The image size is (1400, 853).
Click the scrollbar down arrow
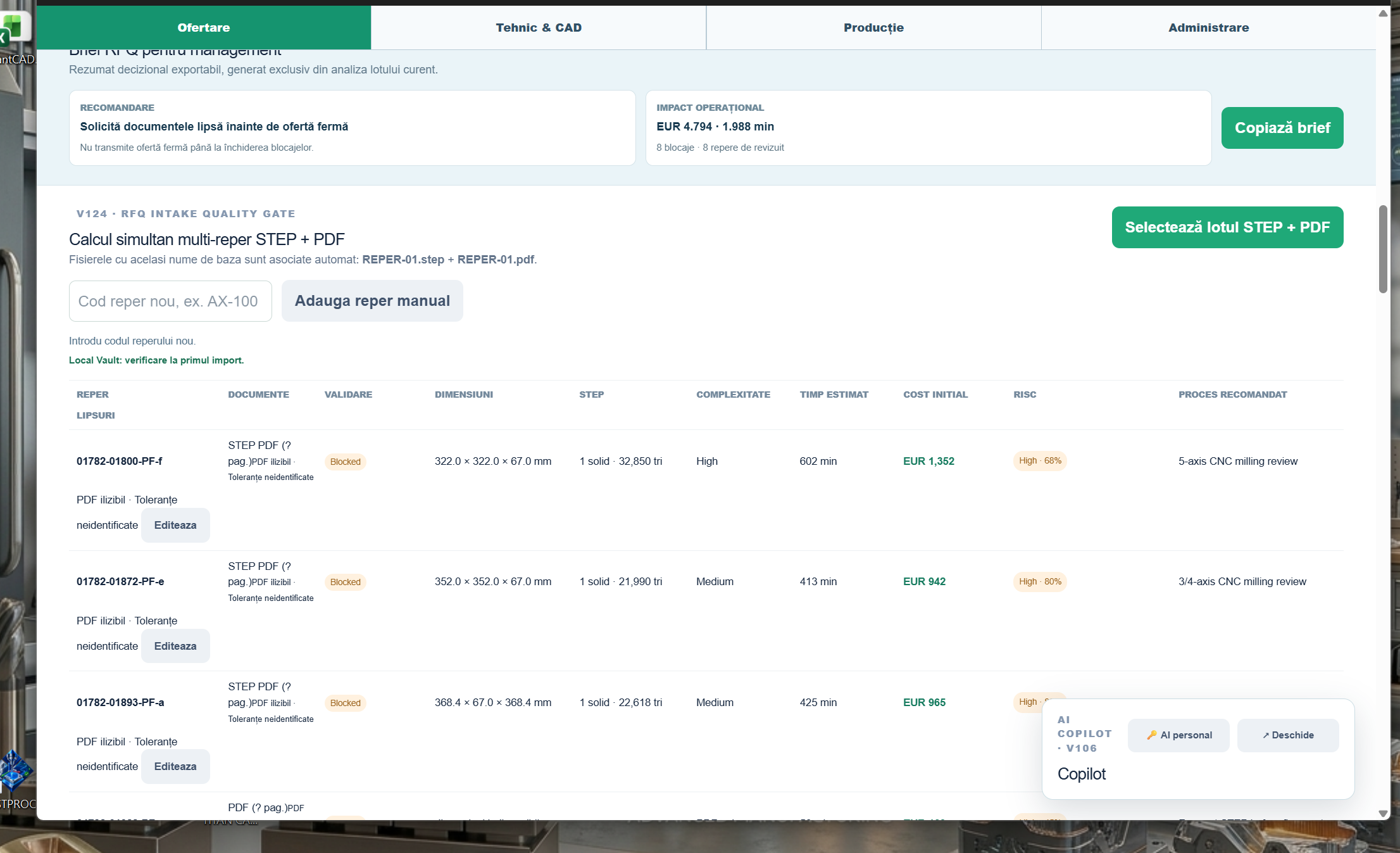pos(1383,813)
